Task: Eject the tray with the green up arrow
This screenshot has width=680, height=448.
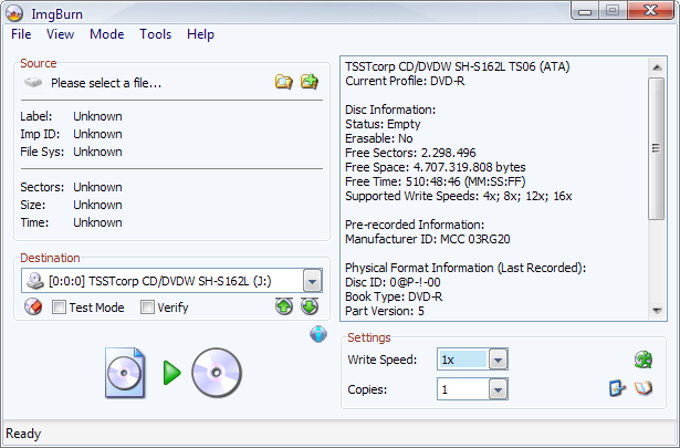Action: [x=284, y=307]
